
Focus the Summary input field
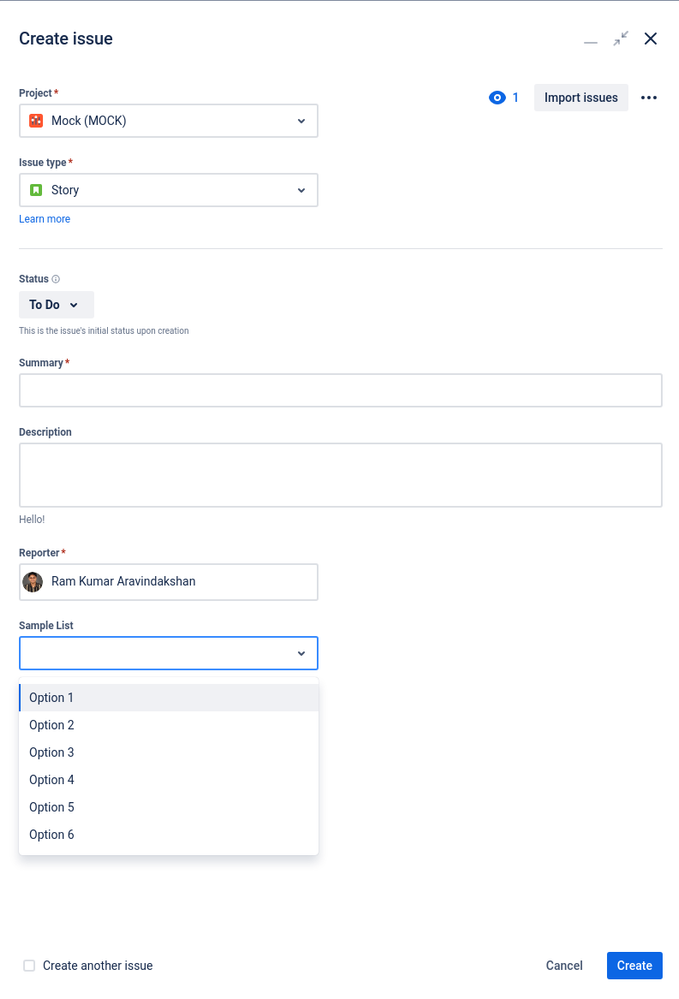341,390
